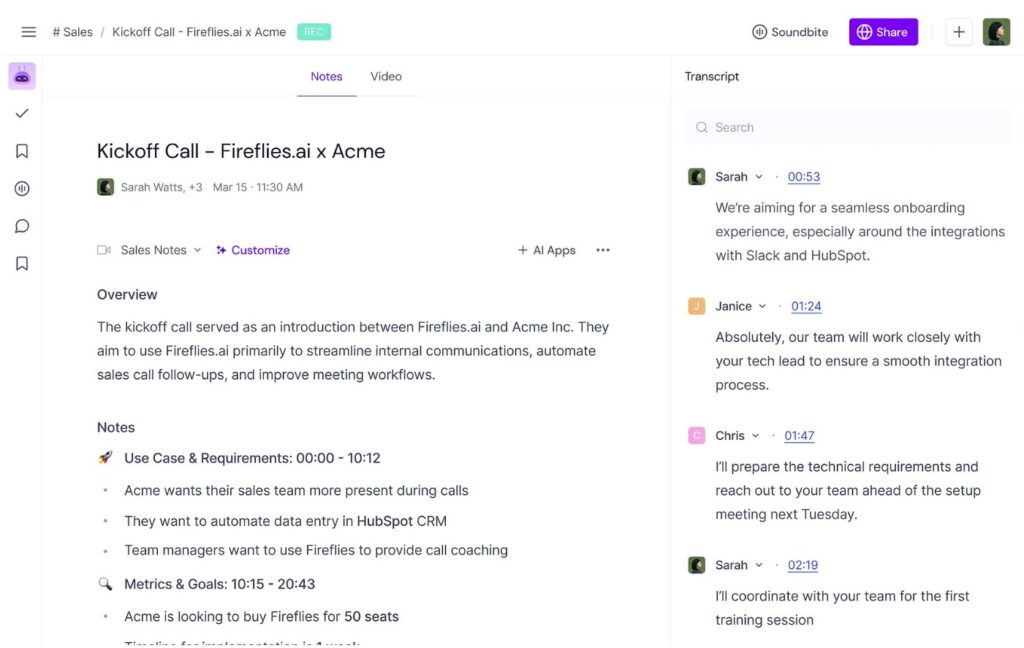The height and width of the screenshot is (648, 1024).
Task: Click the Soundbite button in header
Action: pyautogui.click(x=790, y=32)
